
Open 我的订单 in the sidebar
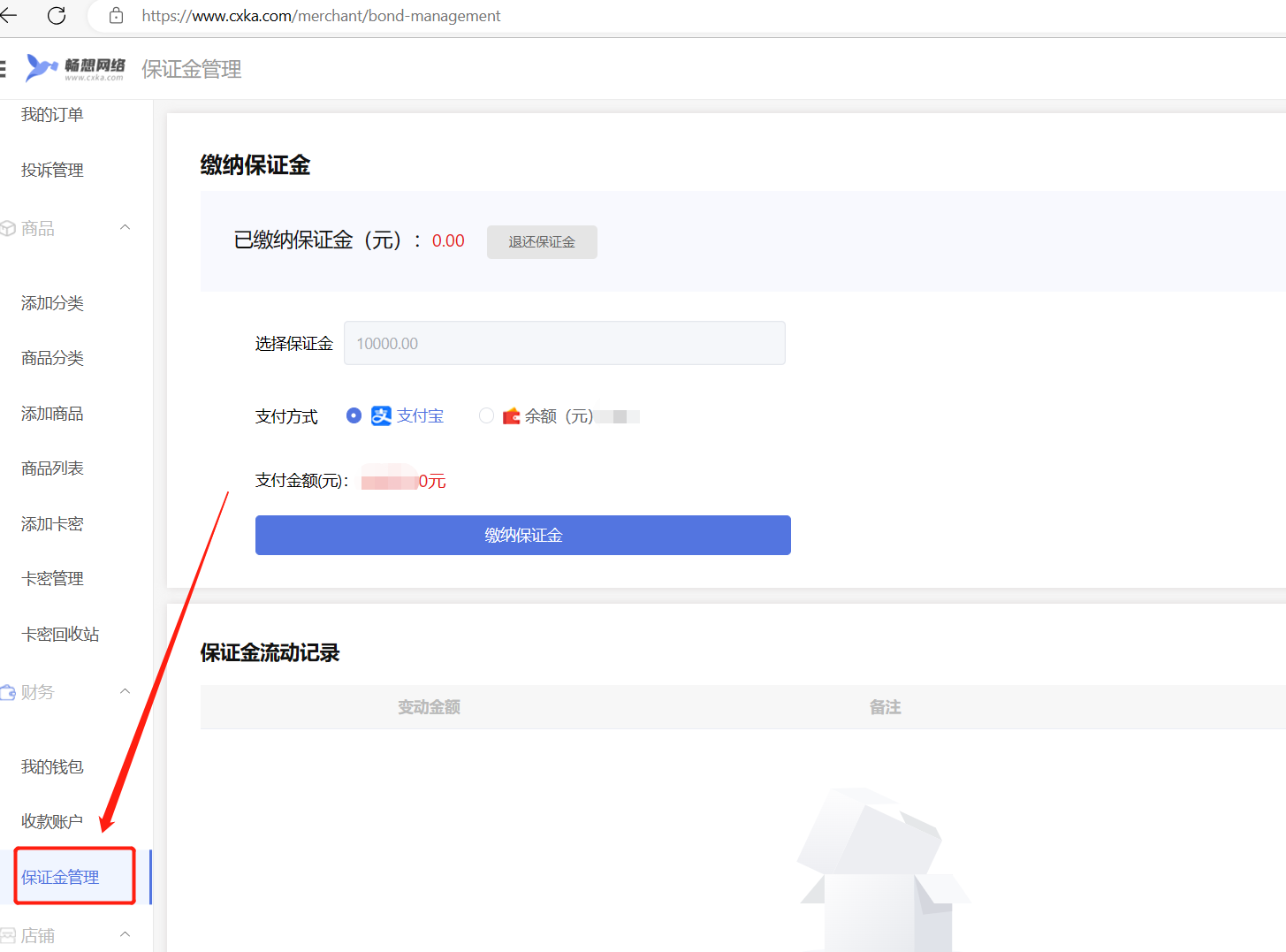click(x=52, y=115)
